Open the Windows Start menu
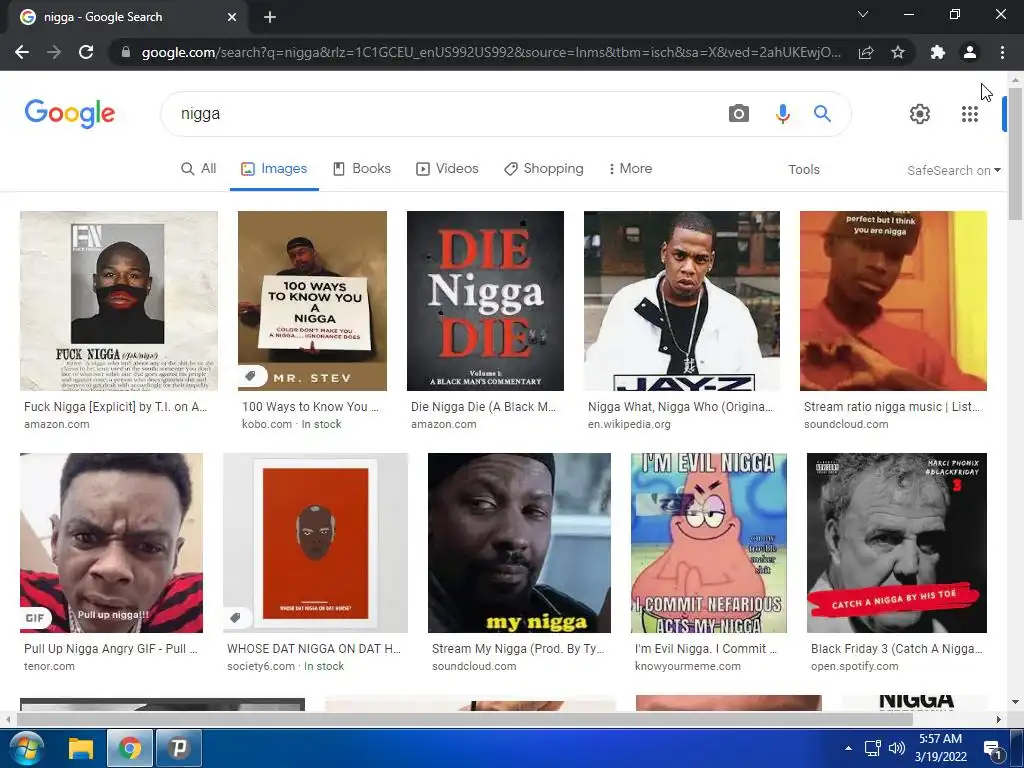Image resolution: width=1024 pixels, height=768 pixels. click(x=25, y=748)
